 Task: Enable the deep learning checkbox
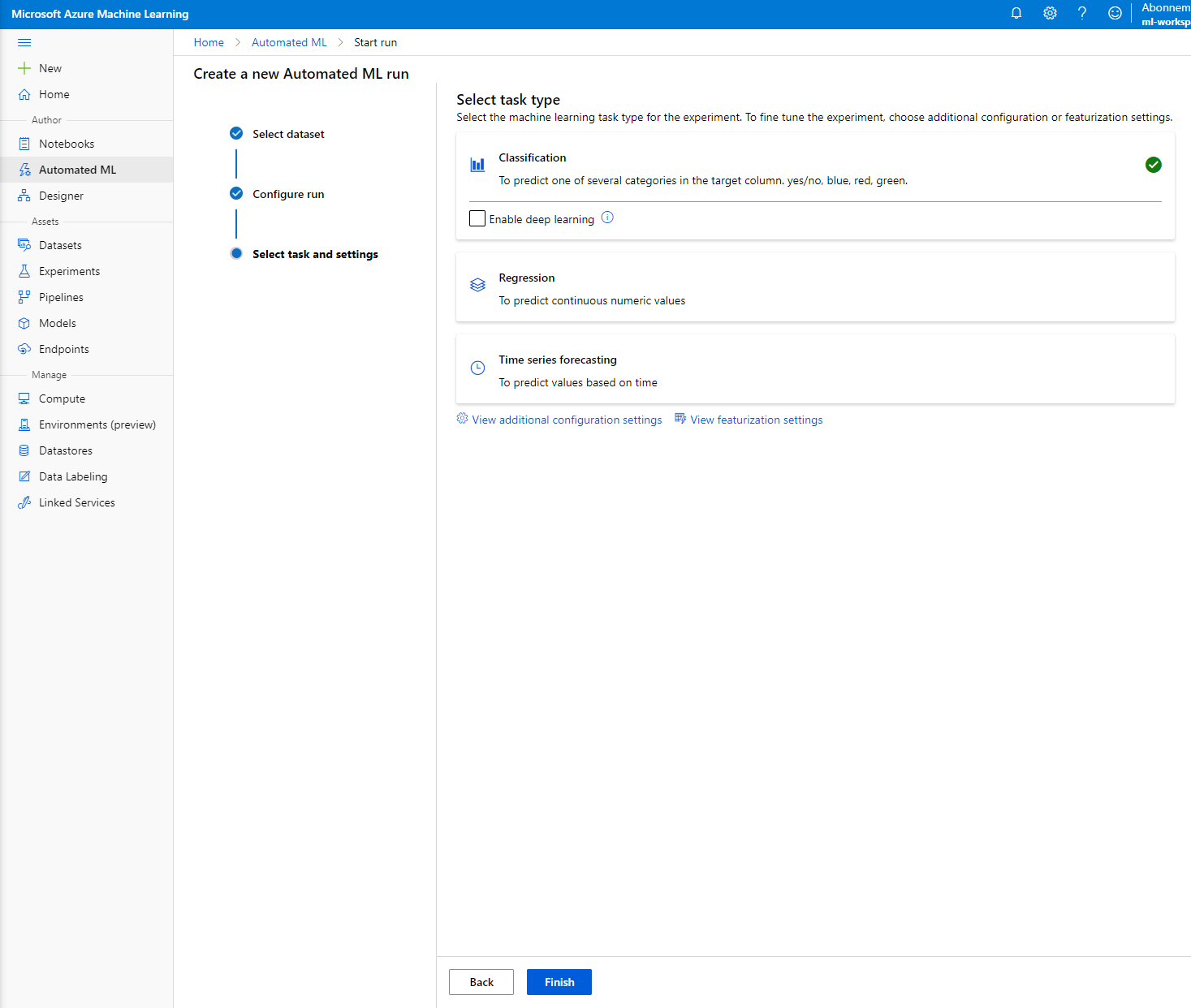477,218
